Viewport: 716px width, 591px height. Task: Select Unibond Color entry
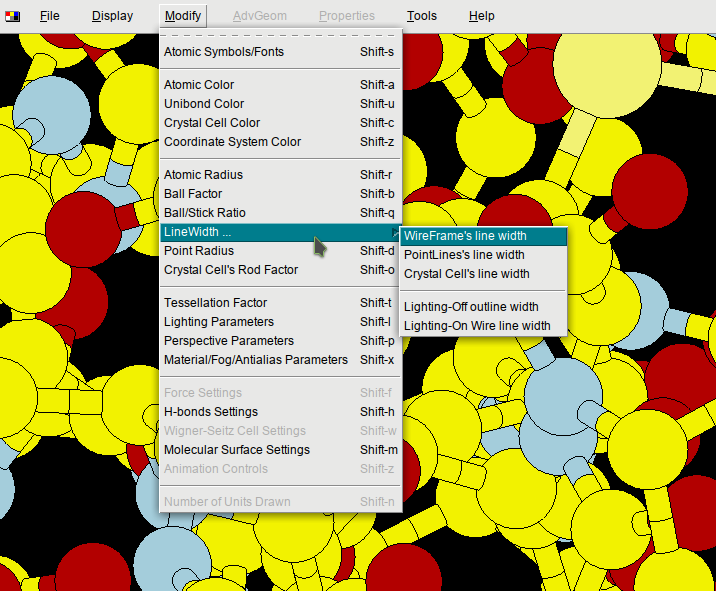(280, 104)
